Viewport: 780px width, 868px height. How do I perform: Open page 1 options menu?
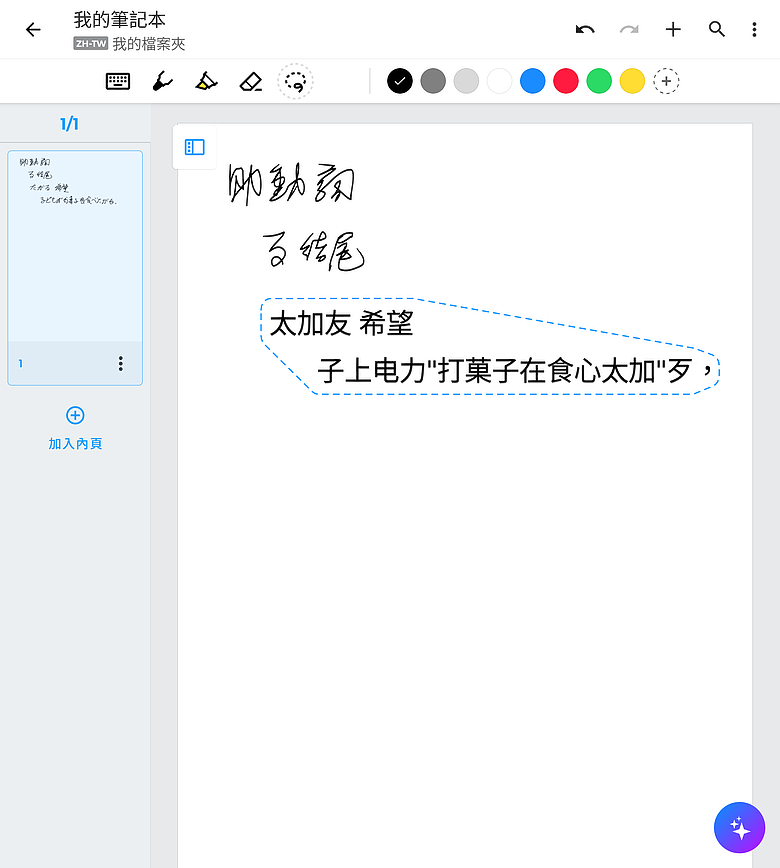pyautogui.click(x=121, y=364)
